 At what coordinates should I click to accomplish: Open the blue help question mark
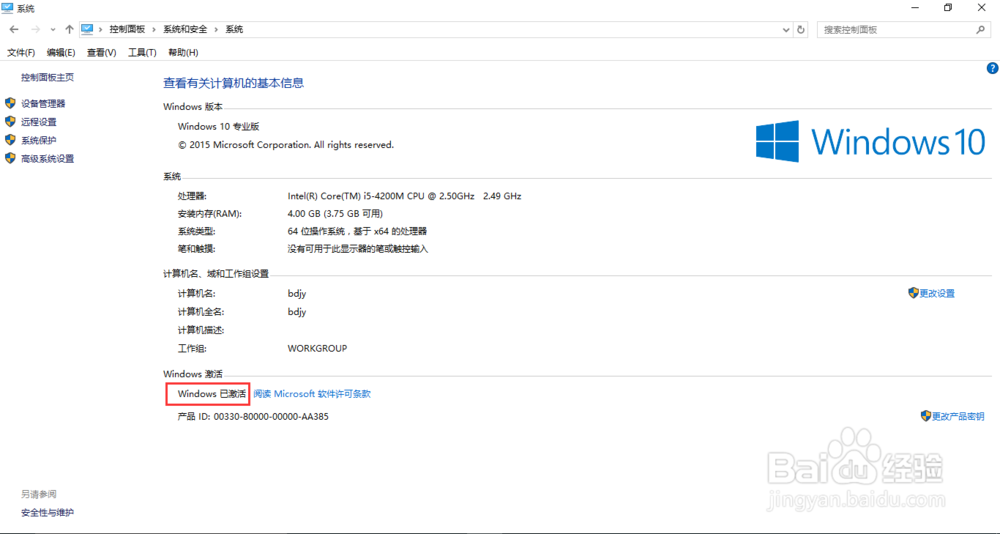[992, 68]
